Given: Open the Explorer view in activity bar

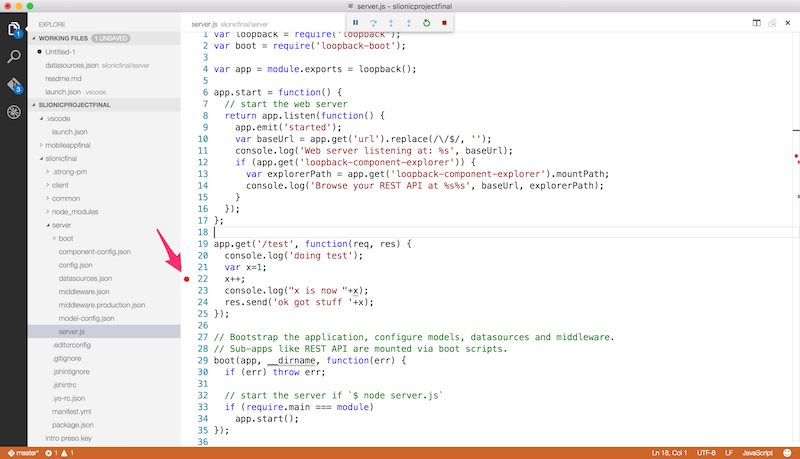Looking at the screenshot, I should click(x=14, y=29).
